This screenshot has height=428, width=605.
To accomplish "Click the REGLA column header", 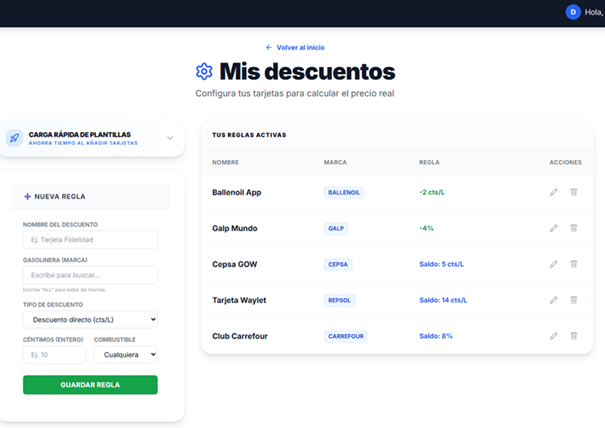I will coord(429,162).
